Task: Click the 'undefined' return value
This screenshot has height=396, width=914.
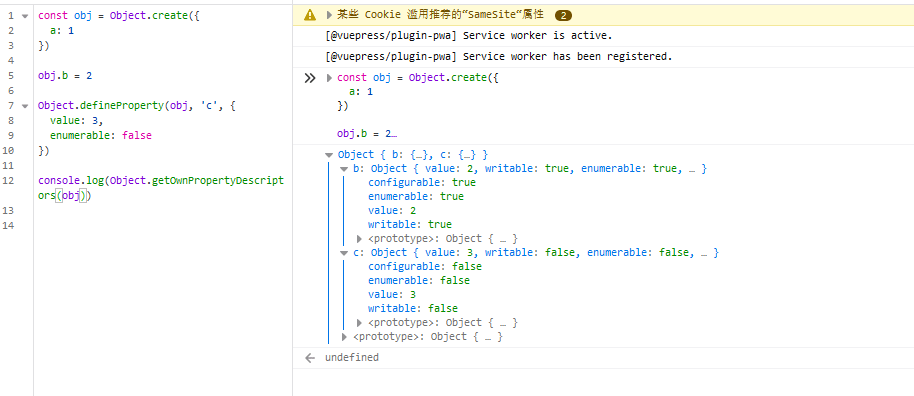Action: click(x=352, y=358)
